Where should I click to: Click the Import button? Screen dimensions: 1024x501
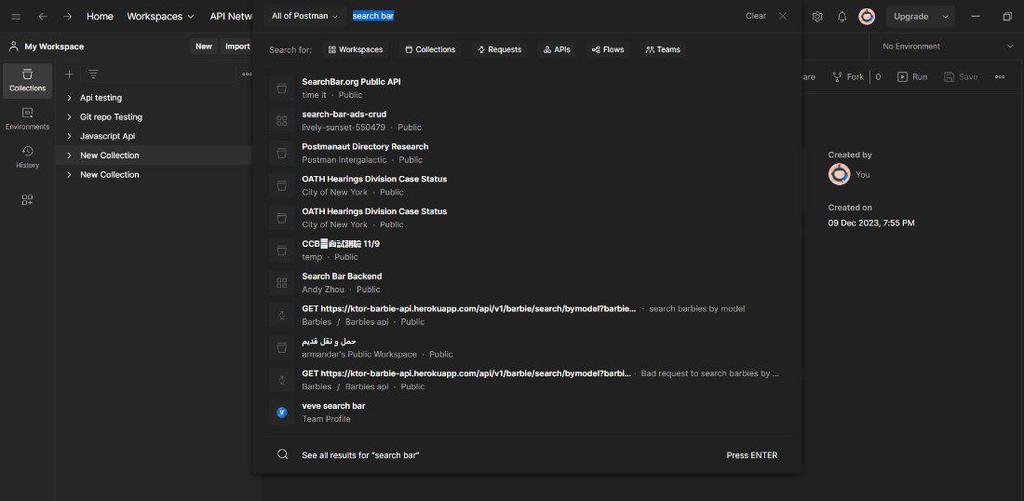click(x=238, y=46)
